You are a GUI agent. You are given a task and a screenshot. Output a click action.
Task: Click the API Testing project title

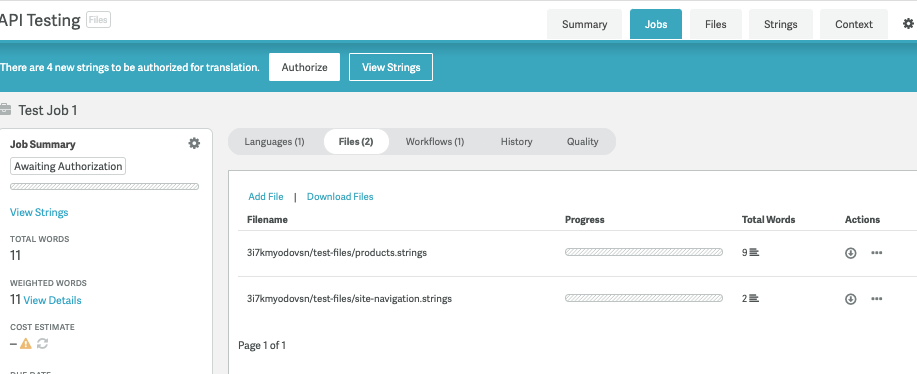click(x=40, y=20)
